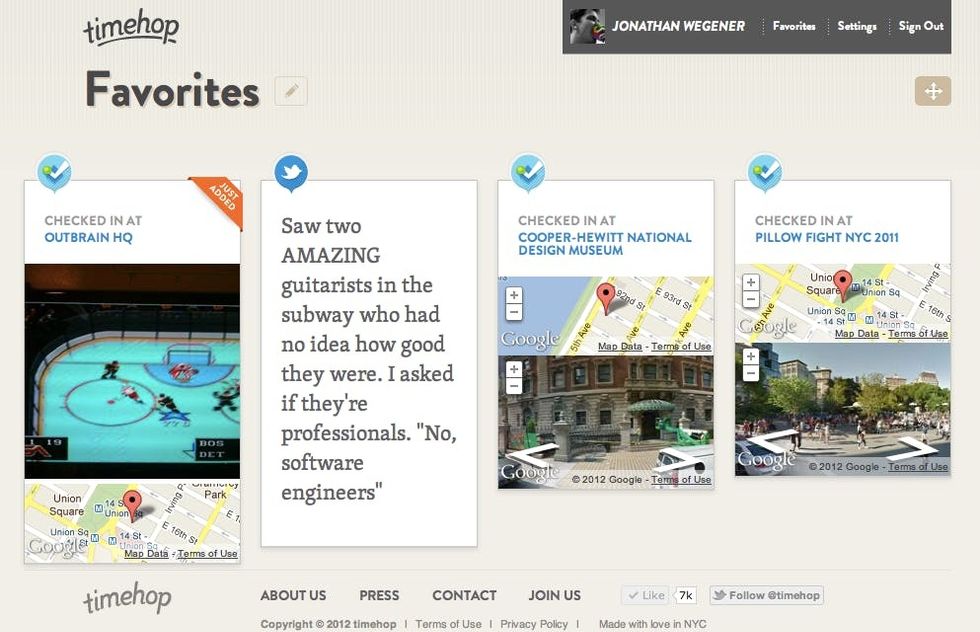Open the Outbrain HQ venue link

point(88,238)
